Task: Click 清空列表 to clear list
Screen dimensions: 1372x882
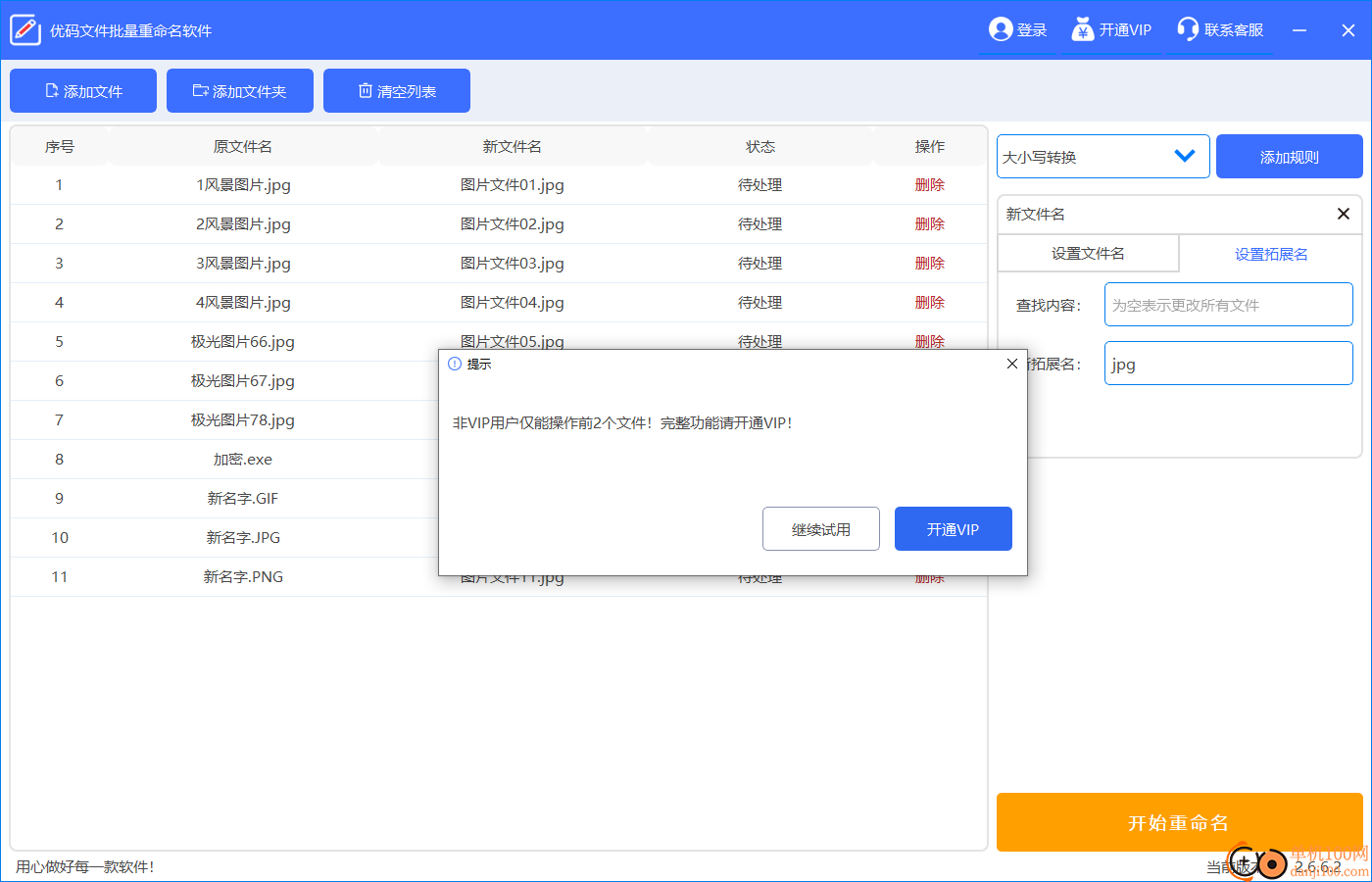Action: coord(397,91)
